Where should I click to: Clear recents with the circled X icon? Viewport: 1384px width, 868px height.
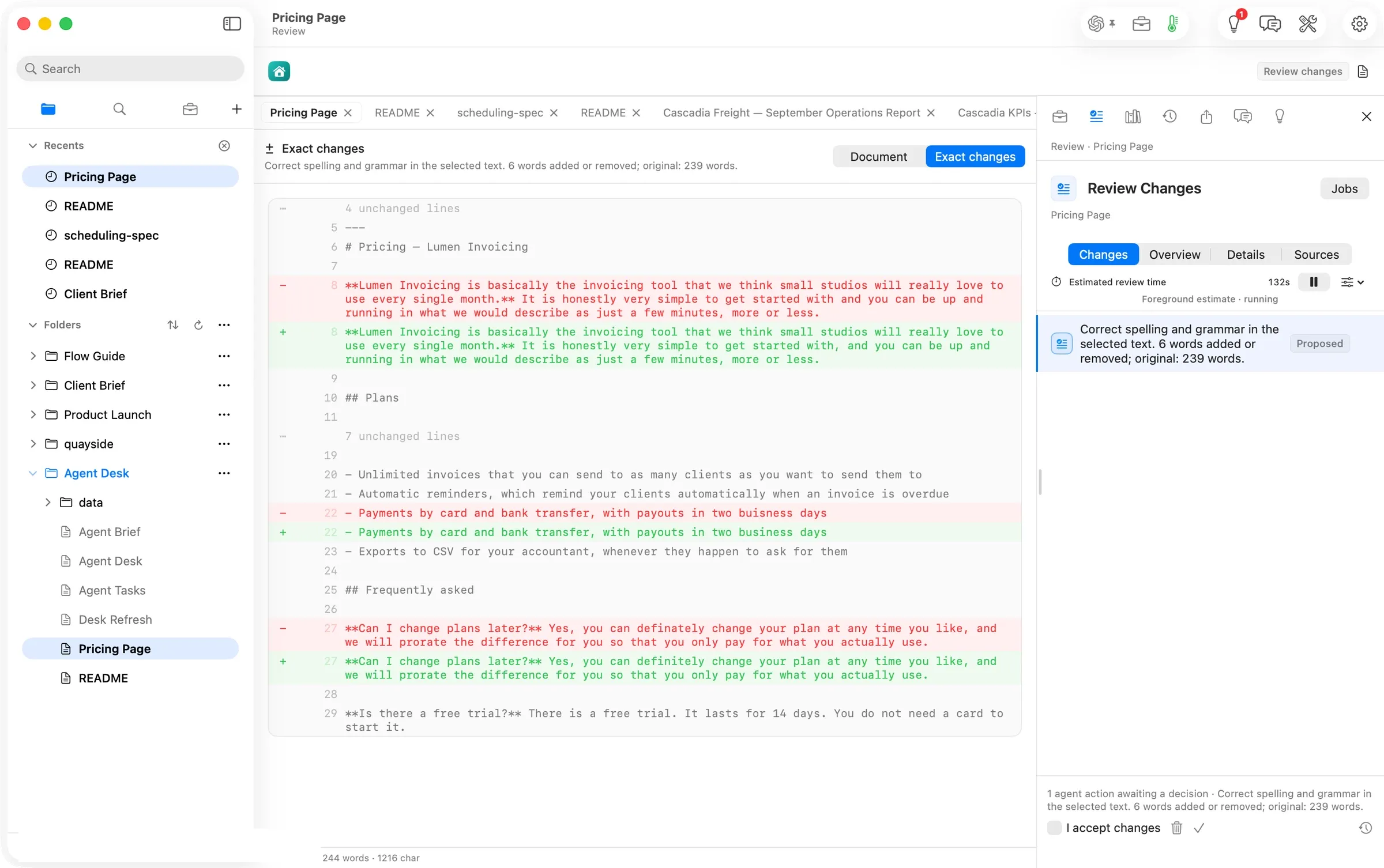[224, 146]
